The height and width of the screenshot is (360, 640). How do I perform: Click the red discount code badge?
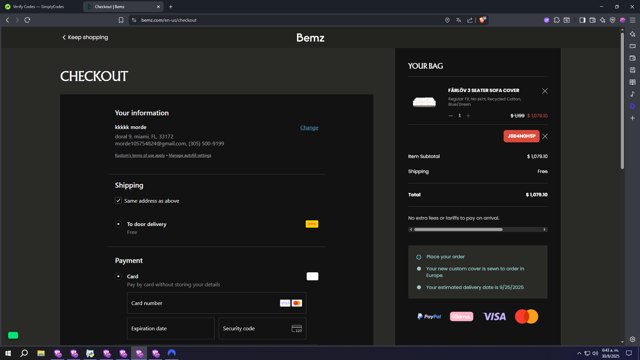pyautogui.click(x=521, y=136)
